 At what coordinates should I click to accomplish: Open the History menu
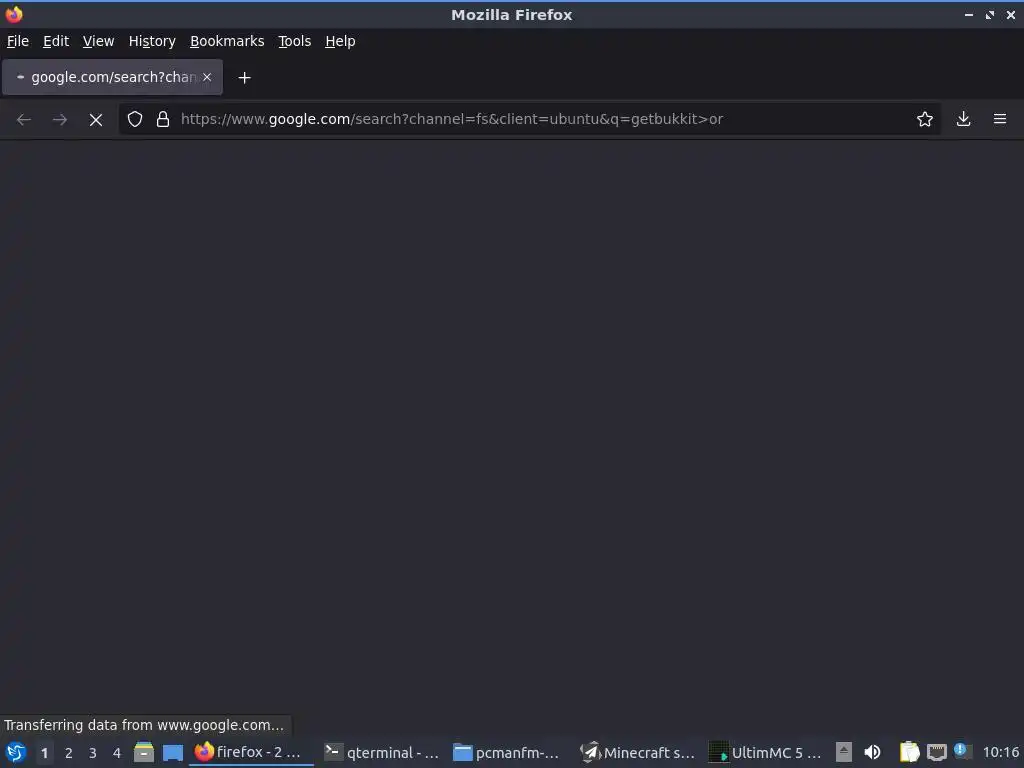tap(152, 41)
